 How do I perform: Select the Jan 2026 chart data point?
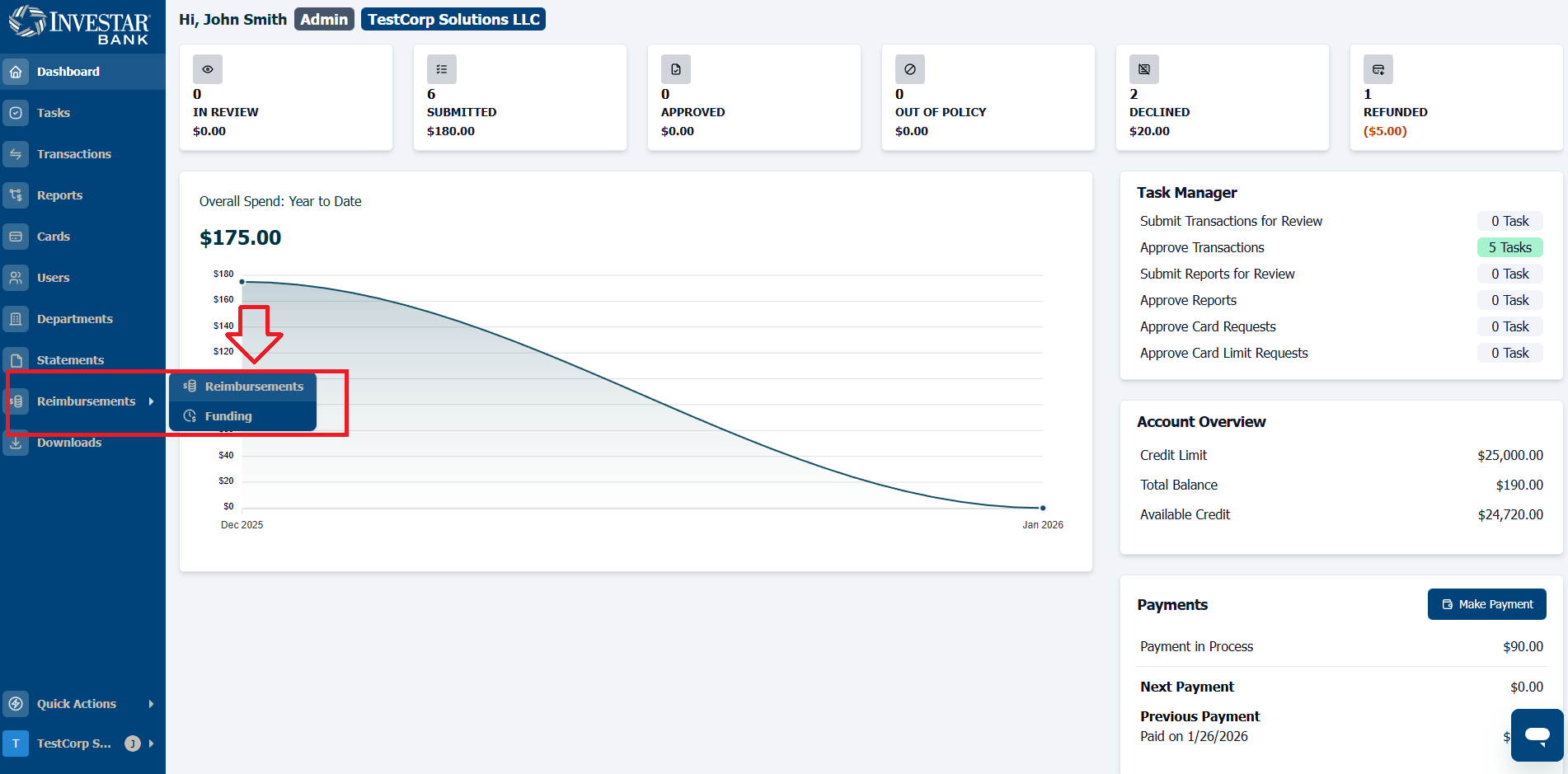click(1043, 508)
